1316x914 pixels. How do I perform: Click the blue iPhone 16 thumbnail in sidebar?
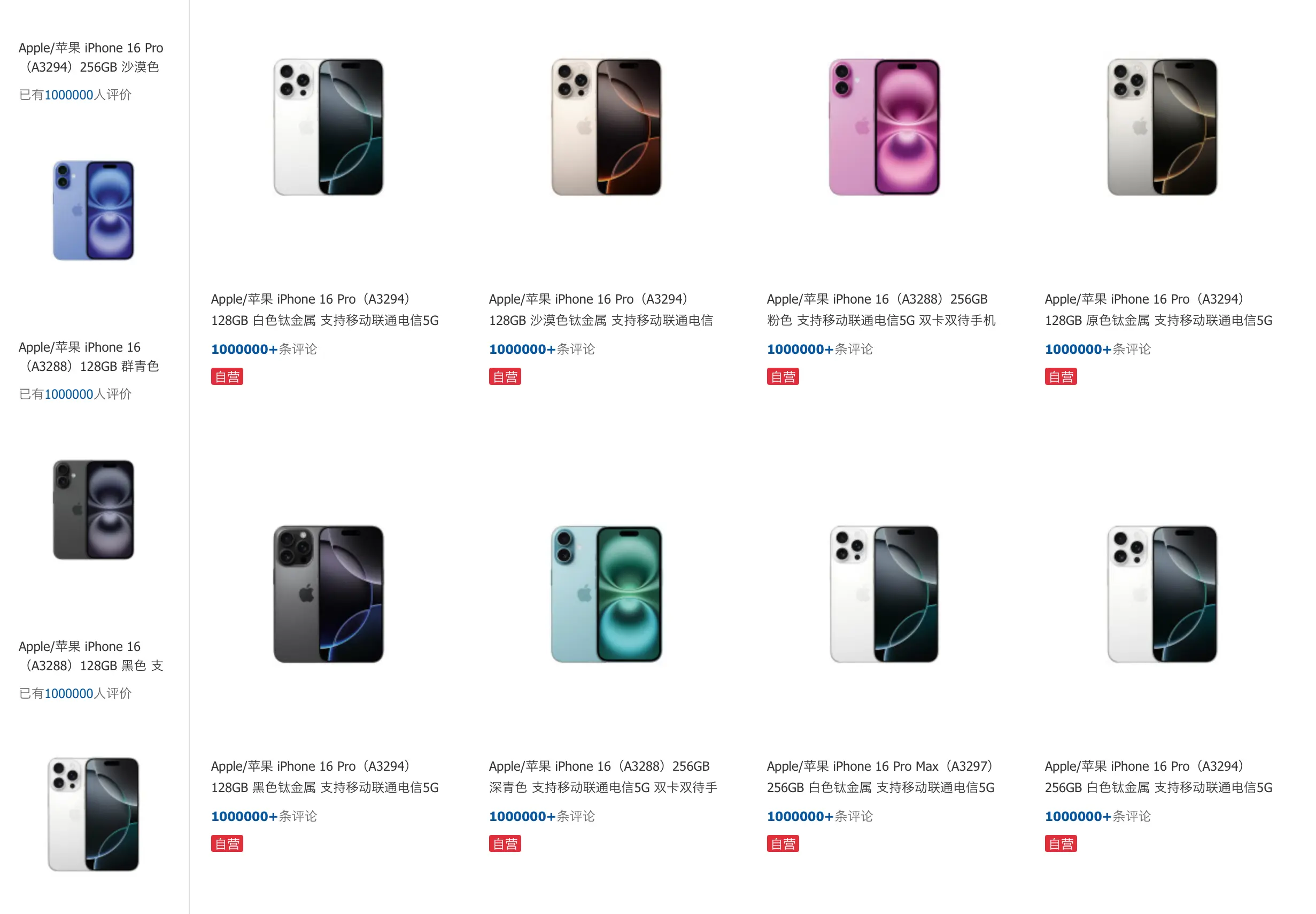(x=94, y=210)
